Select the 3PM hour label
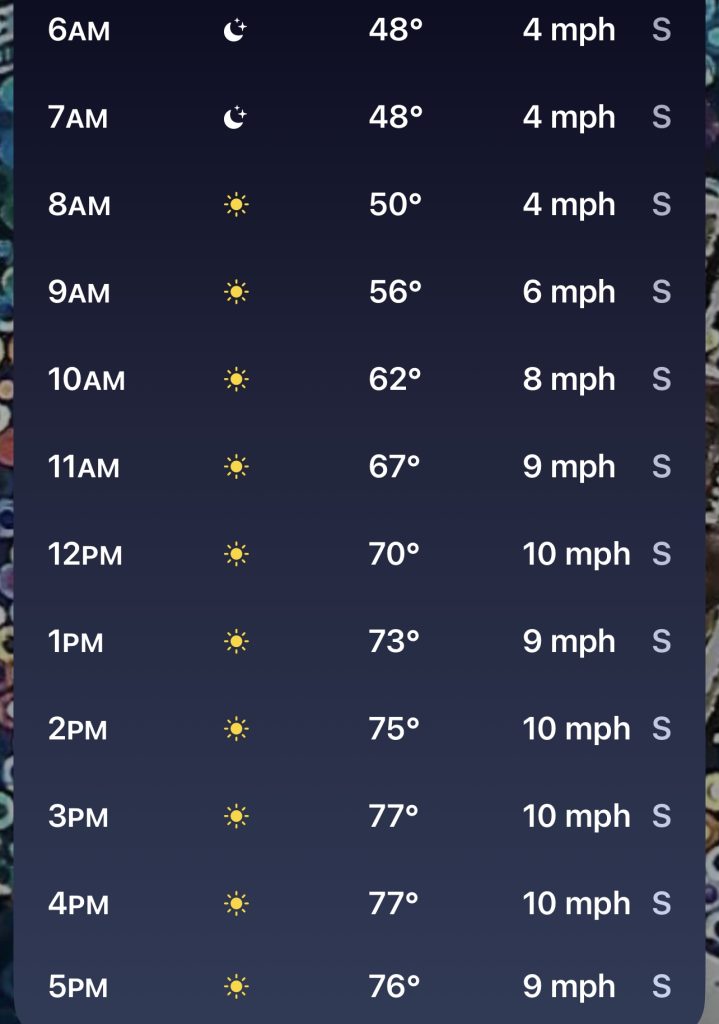The height and width of the screenshot is (1024, 719). click(x=78, y=816)
